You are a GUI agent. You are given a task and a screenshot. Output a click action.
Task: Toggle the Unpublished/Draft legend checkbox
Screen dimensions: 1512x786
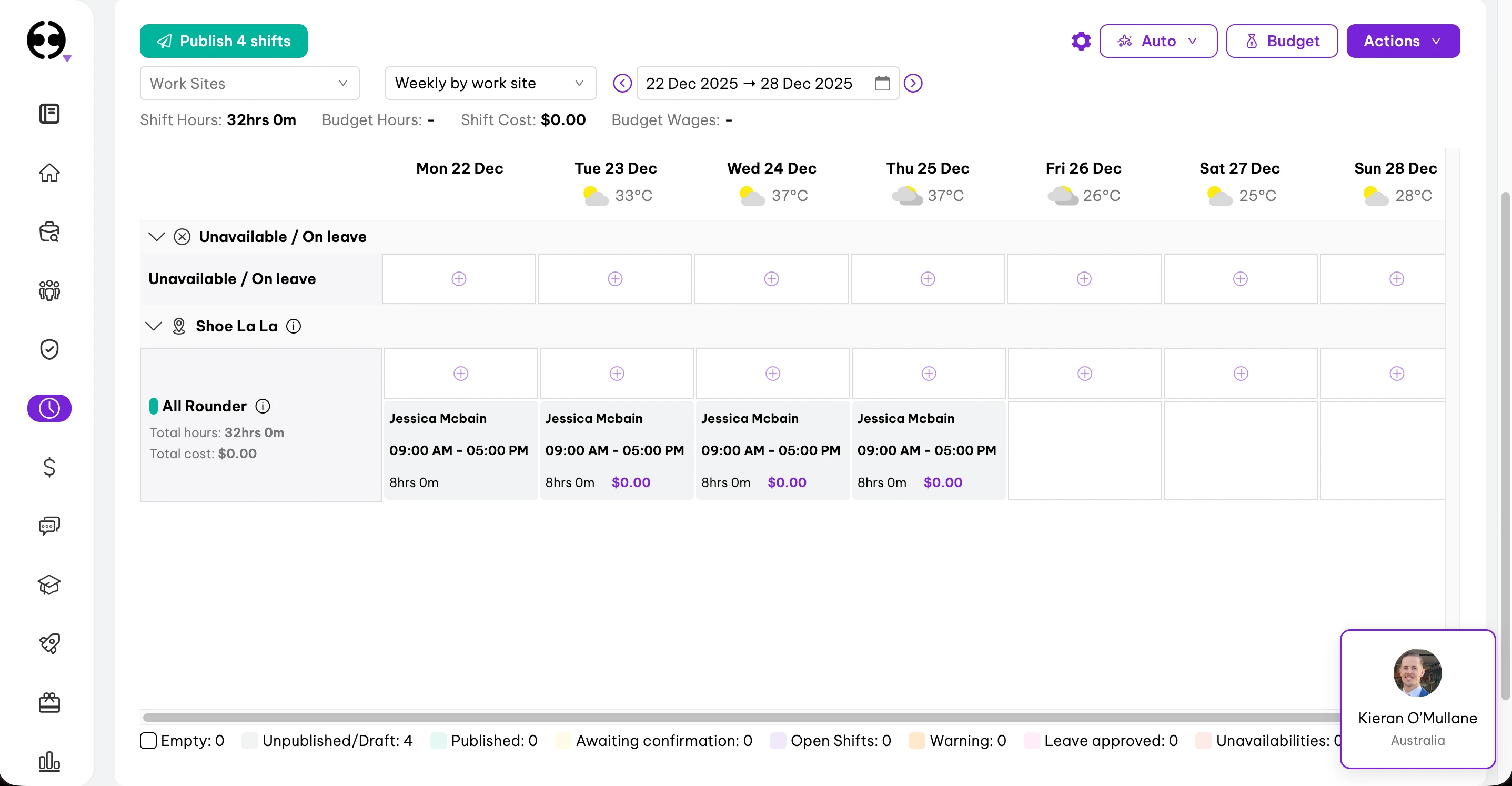click(249, 741)
